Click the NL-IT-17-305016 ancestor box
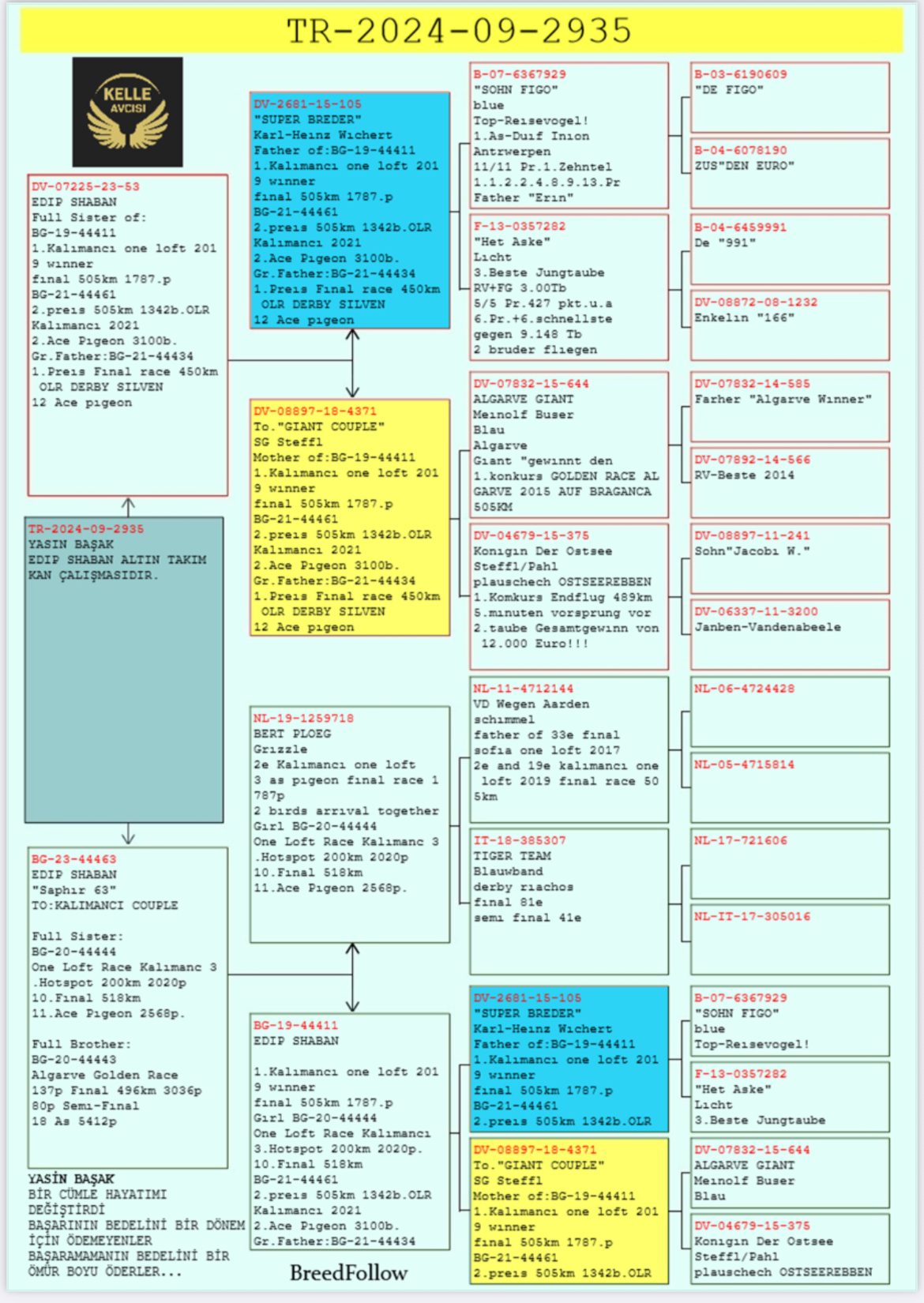The height and width of the screenshot is (1303, 924). pyautogui.click(x=789, y=939)
